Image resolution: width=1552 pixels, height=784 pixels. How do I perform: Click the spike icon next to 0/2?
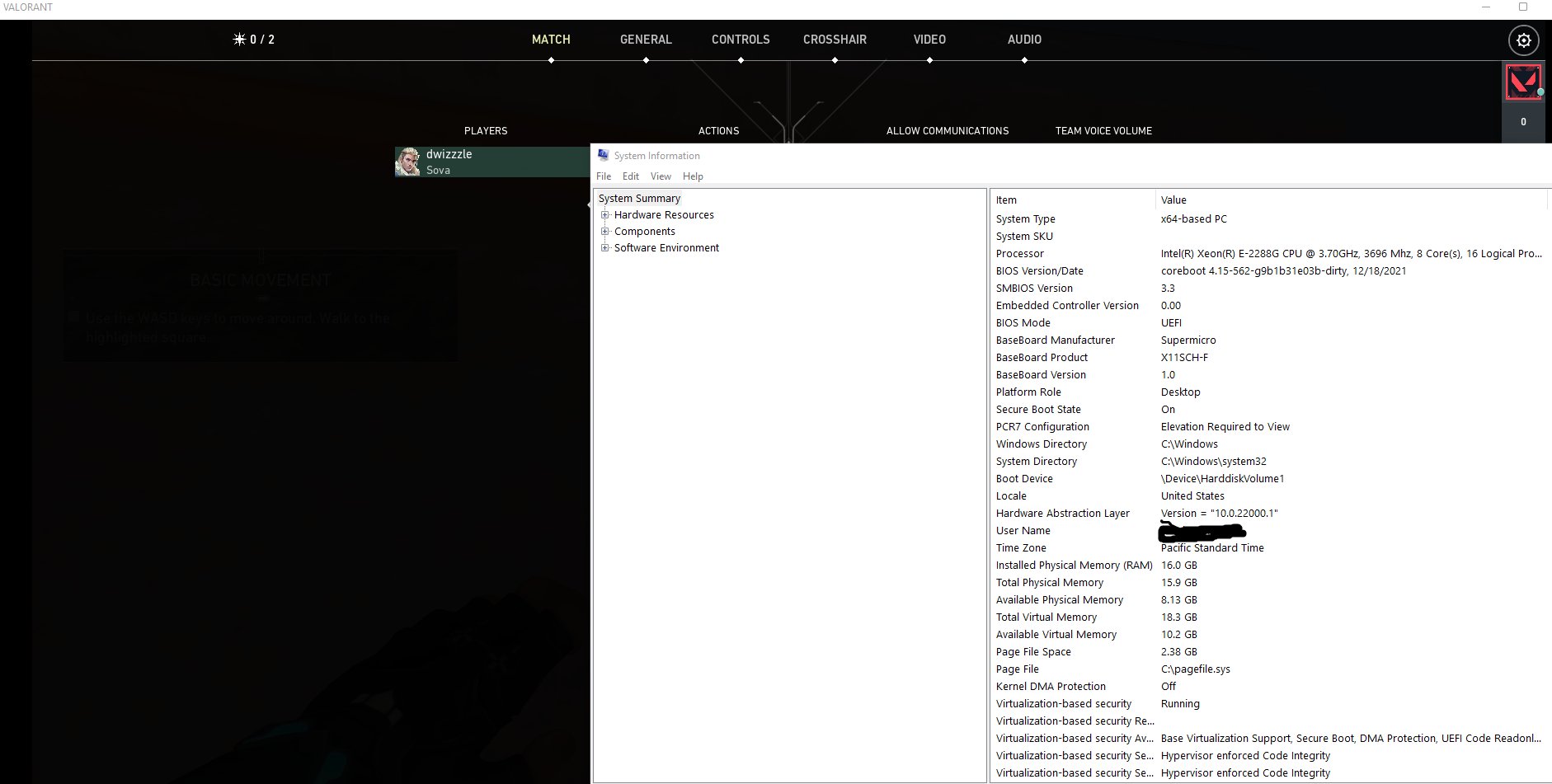(238, 38)
